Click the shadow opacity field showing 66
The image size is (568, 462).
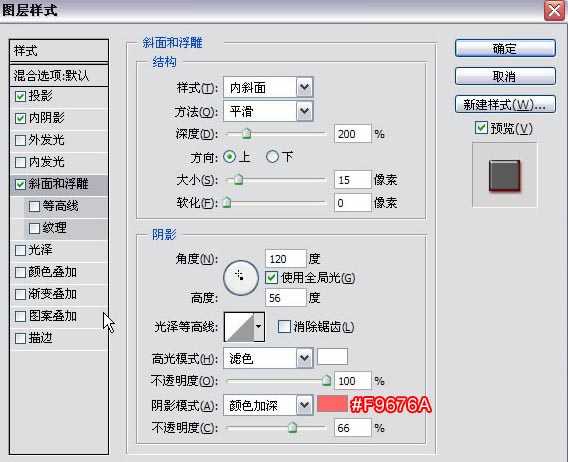click(x=353, y=428)
